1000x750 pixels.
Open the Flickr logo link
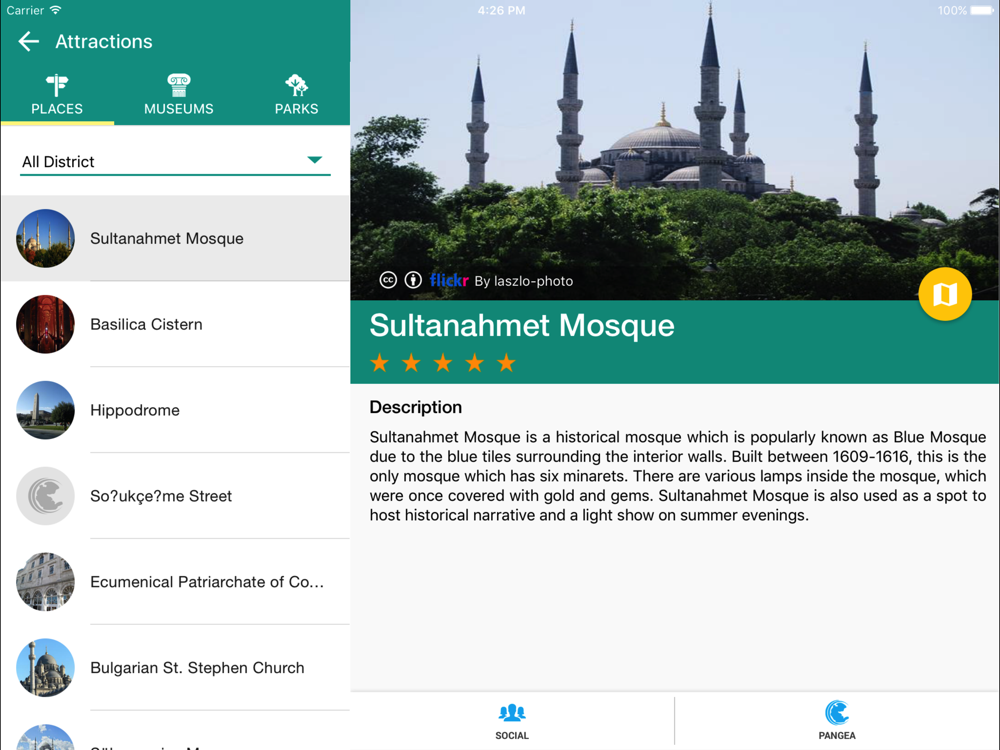coord(449,280)
